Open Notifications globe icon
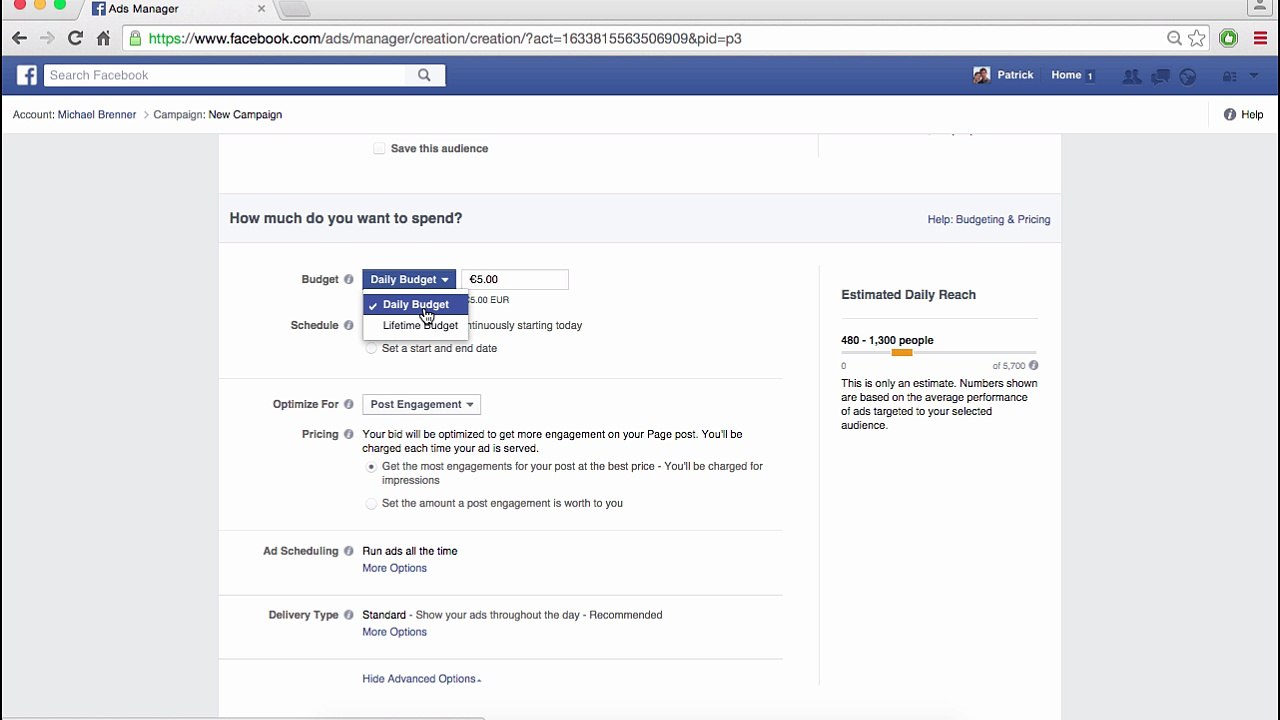The image size is (1280, 720). (1188, 76)
